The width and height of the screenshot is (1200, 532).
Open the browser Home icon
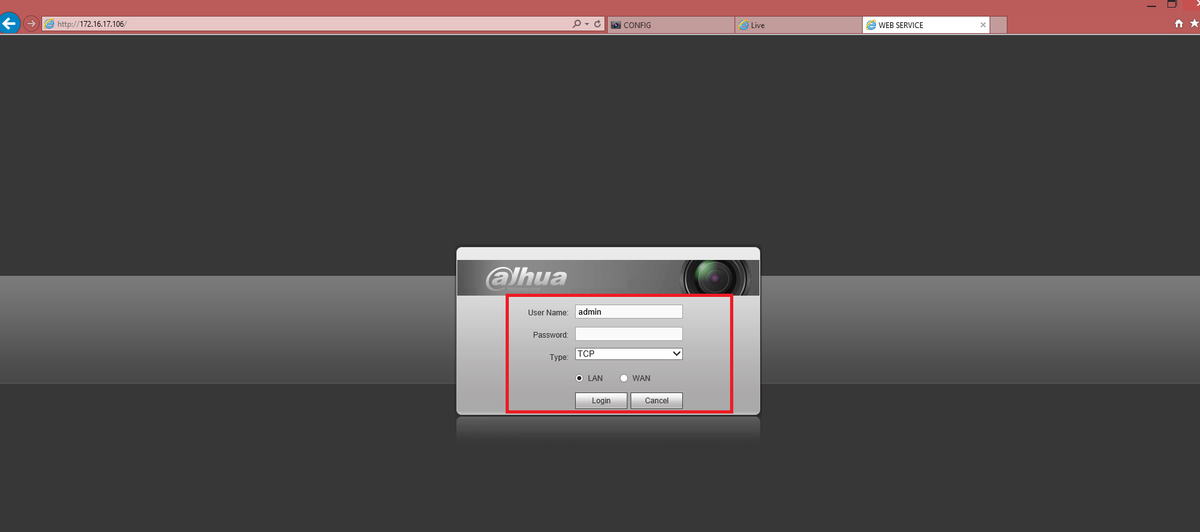[1179, 24]
